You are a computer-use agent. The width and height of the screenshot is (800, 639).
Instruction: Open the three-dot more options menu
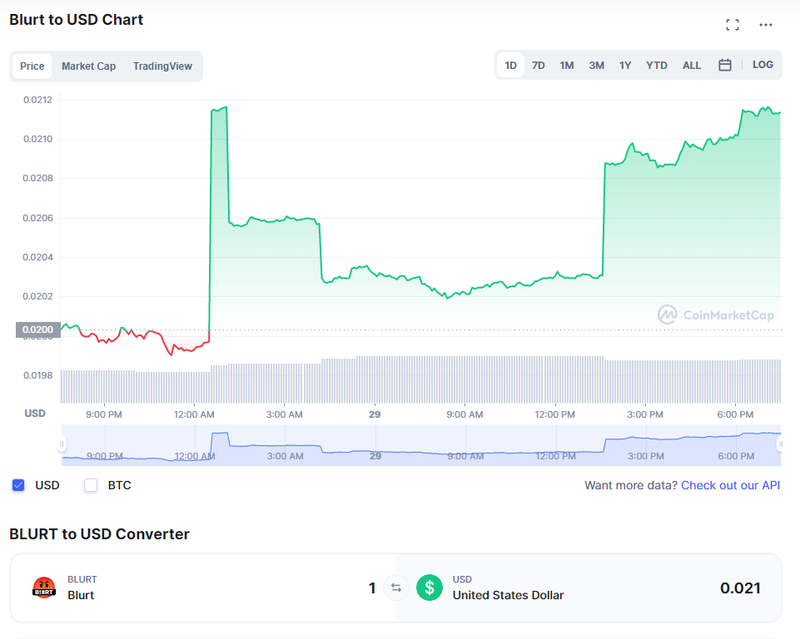click(x=765, y=24)
